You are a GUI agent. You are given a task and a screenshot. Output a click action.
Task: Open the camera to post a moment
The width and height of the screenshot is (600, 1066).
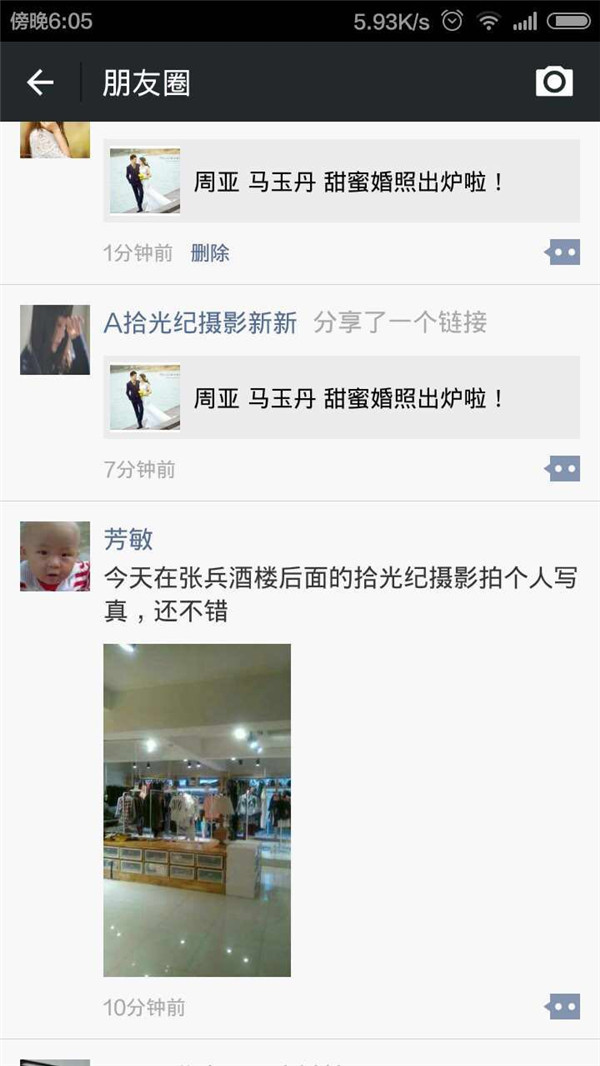click(554, 82)
